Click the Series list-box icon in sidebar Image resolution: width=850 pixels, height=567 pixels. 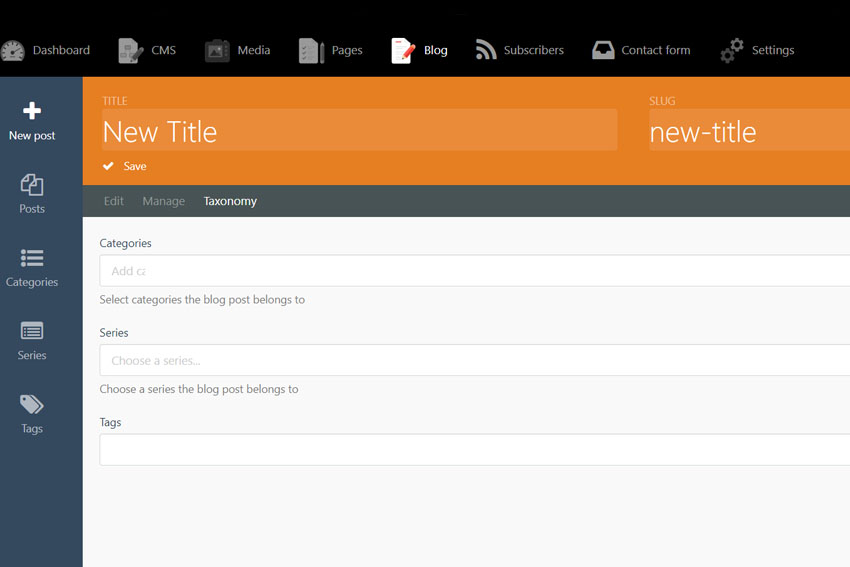(x=32, y=331)
